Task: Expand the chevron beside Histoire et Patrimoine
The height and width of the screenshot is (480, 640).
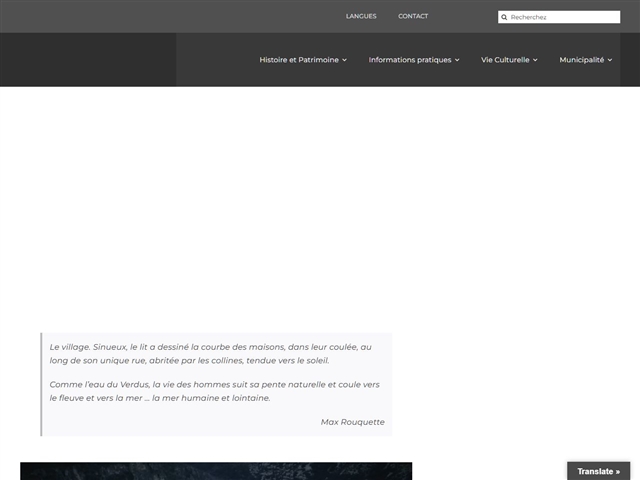Action: (345, 60)
